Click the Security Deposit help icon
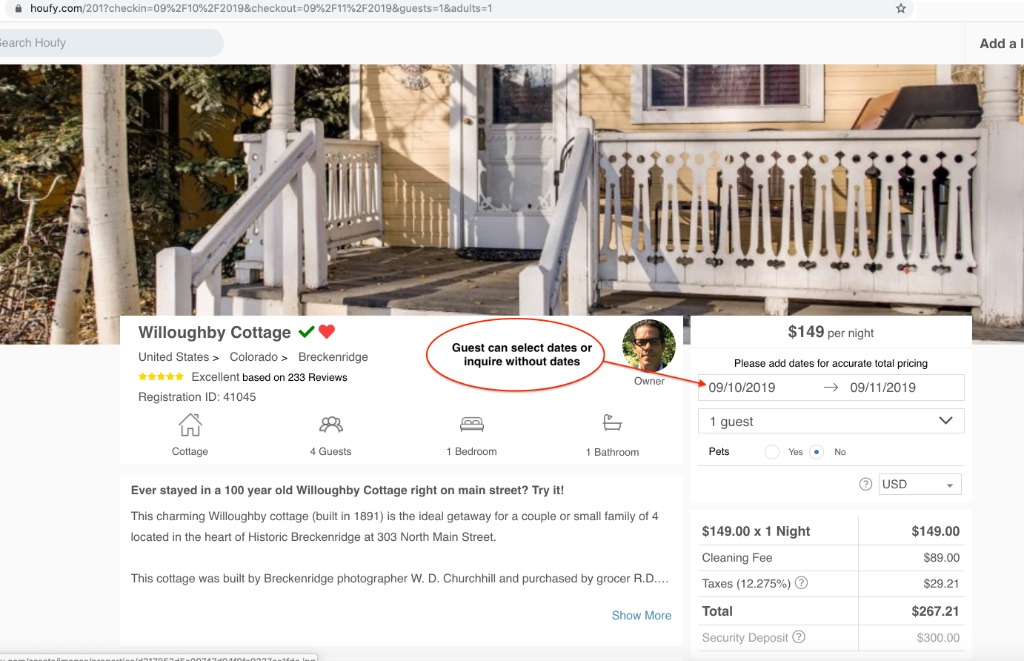Viewport: 1024px width, 661px height. (798, 637)
